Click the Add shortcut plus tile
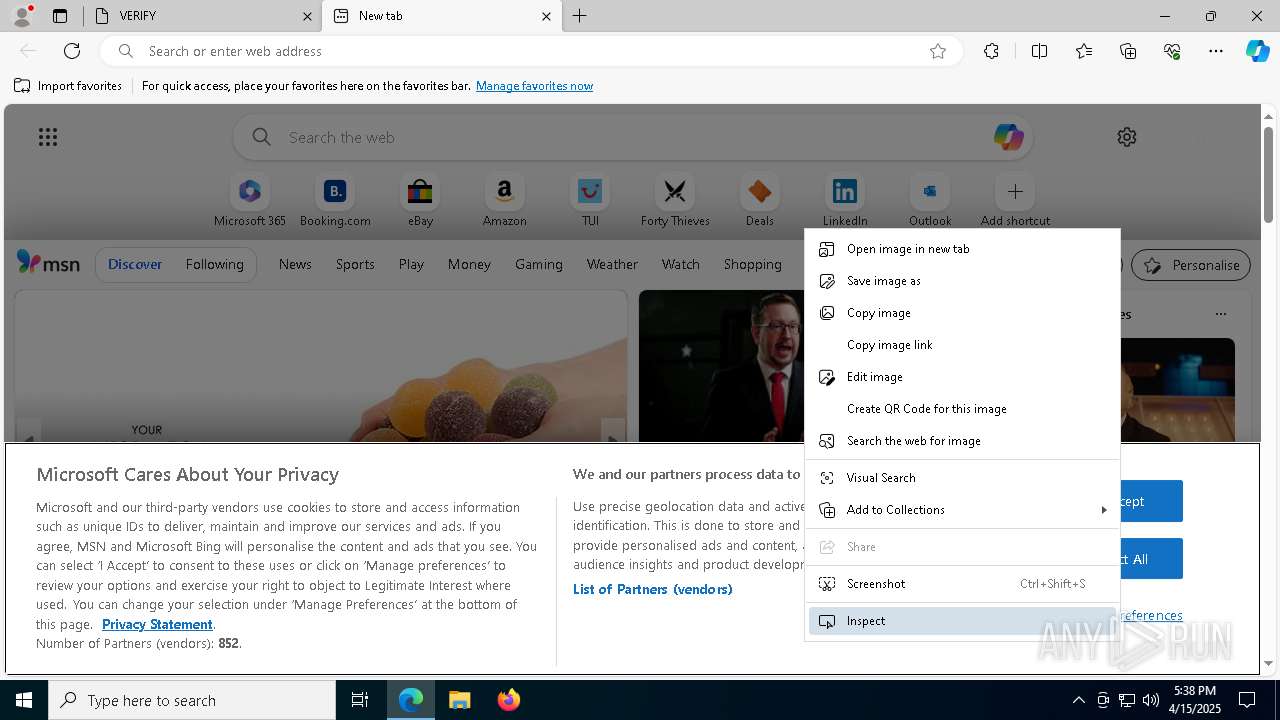1280x720 pixels. (1015, 201)
